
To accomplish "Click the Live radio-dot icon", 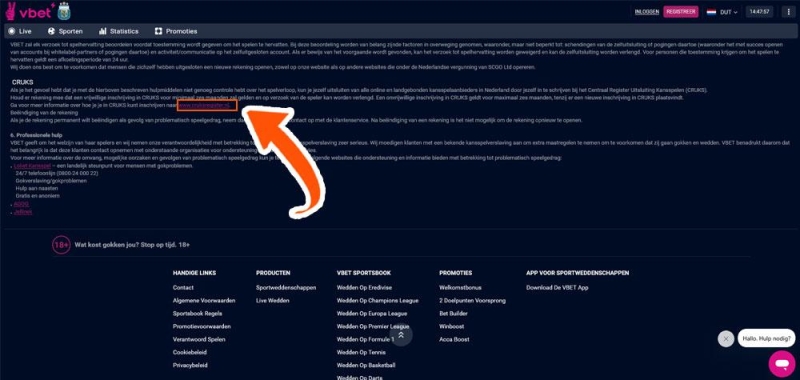I will pos(12,31).
